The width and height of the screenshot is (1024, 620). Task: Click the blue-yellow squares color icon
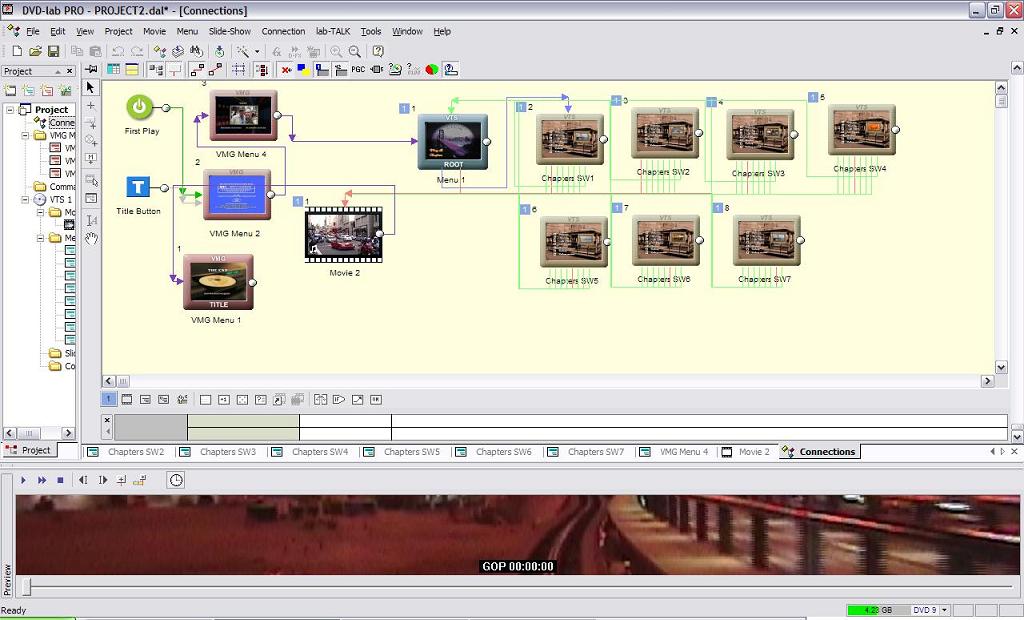click(x=304, y=69)
